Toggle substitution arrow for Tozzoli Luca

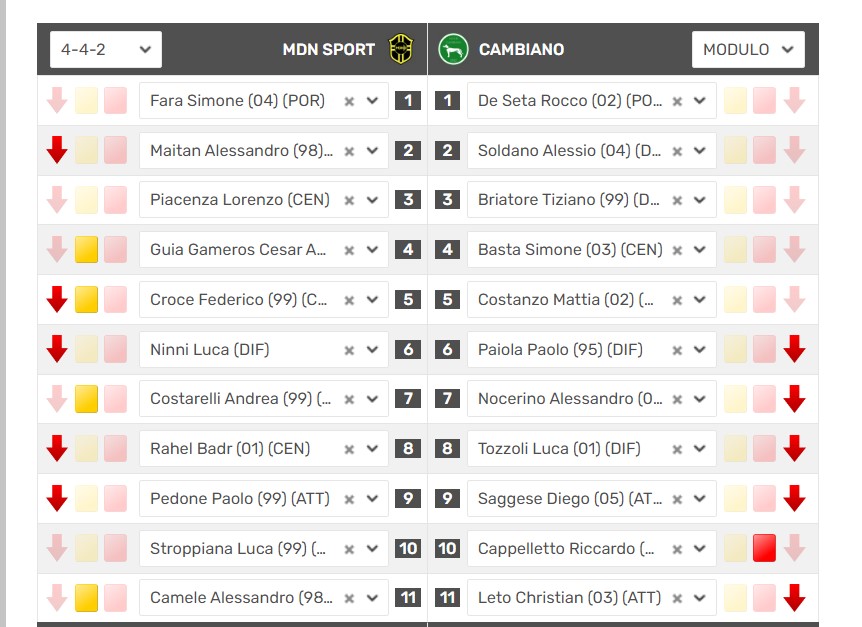point(795,448)
